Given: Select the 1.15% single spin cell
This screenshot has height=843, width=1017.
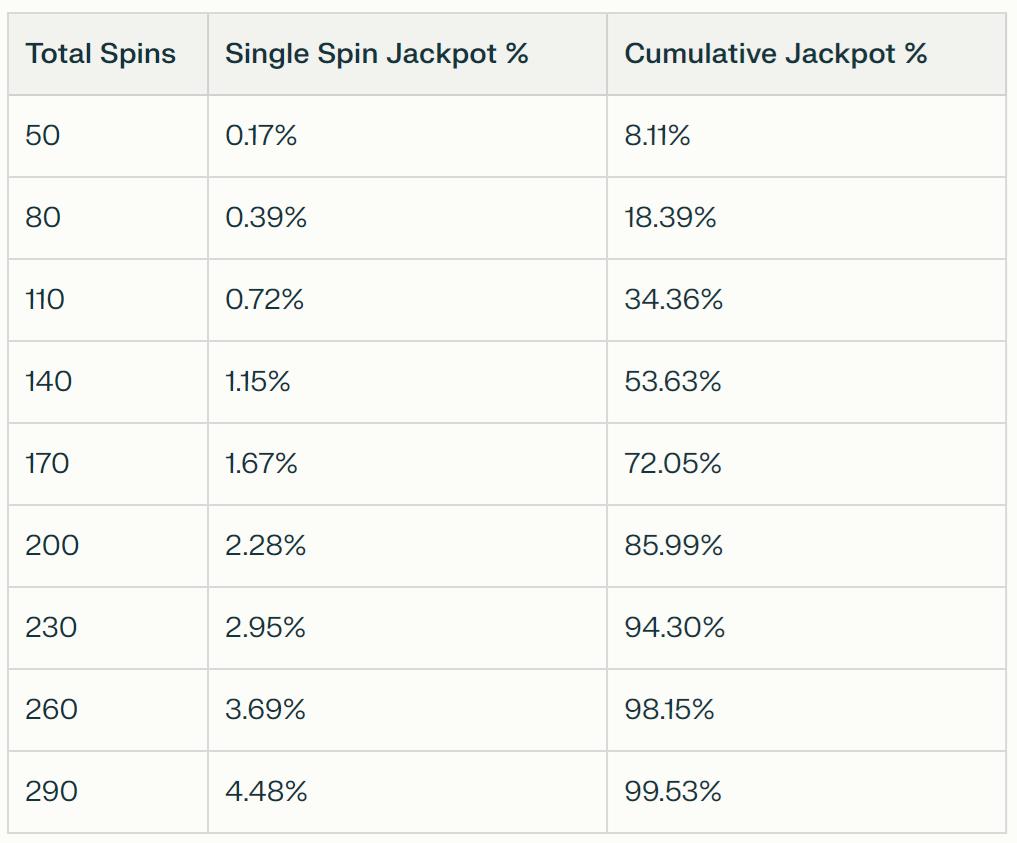Looking at the screenshot, I should pos(258,382).
